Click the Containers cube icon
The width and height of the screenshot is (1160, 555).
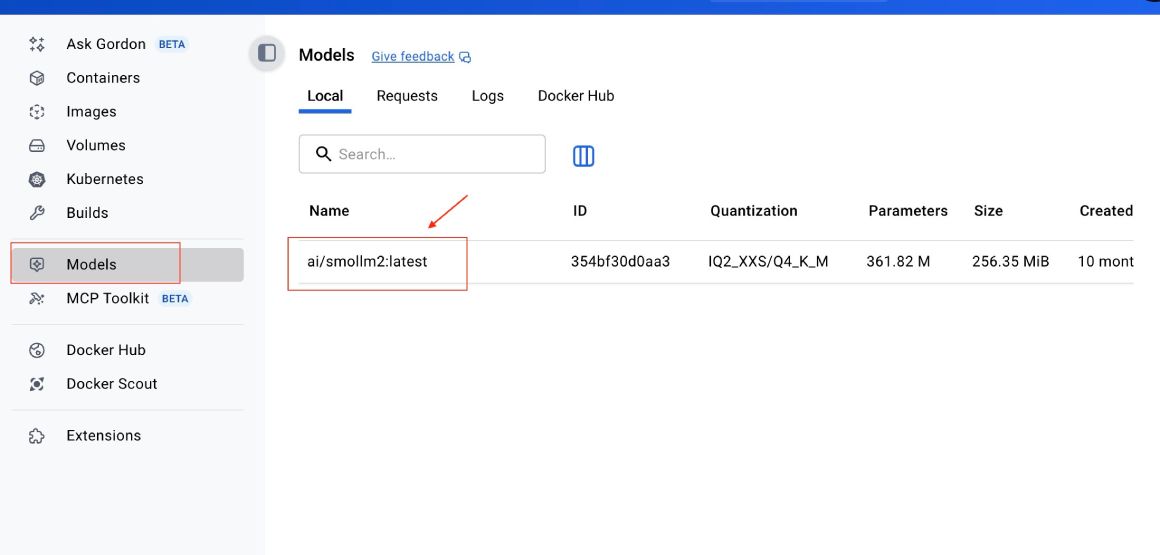[x=37, y=78]
